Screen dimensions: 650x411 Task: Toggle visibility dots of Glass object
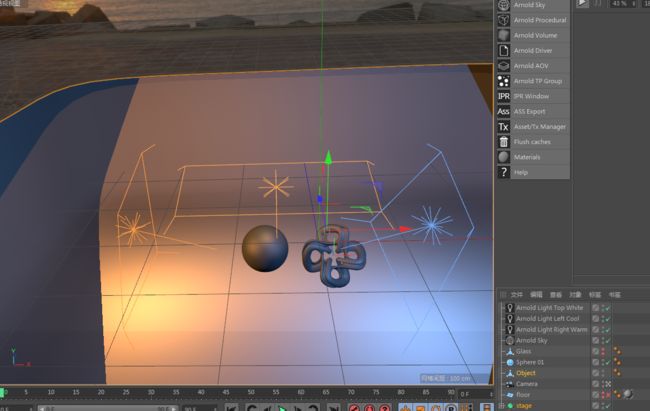point(603,351)
